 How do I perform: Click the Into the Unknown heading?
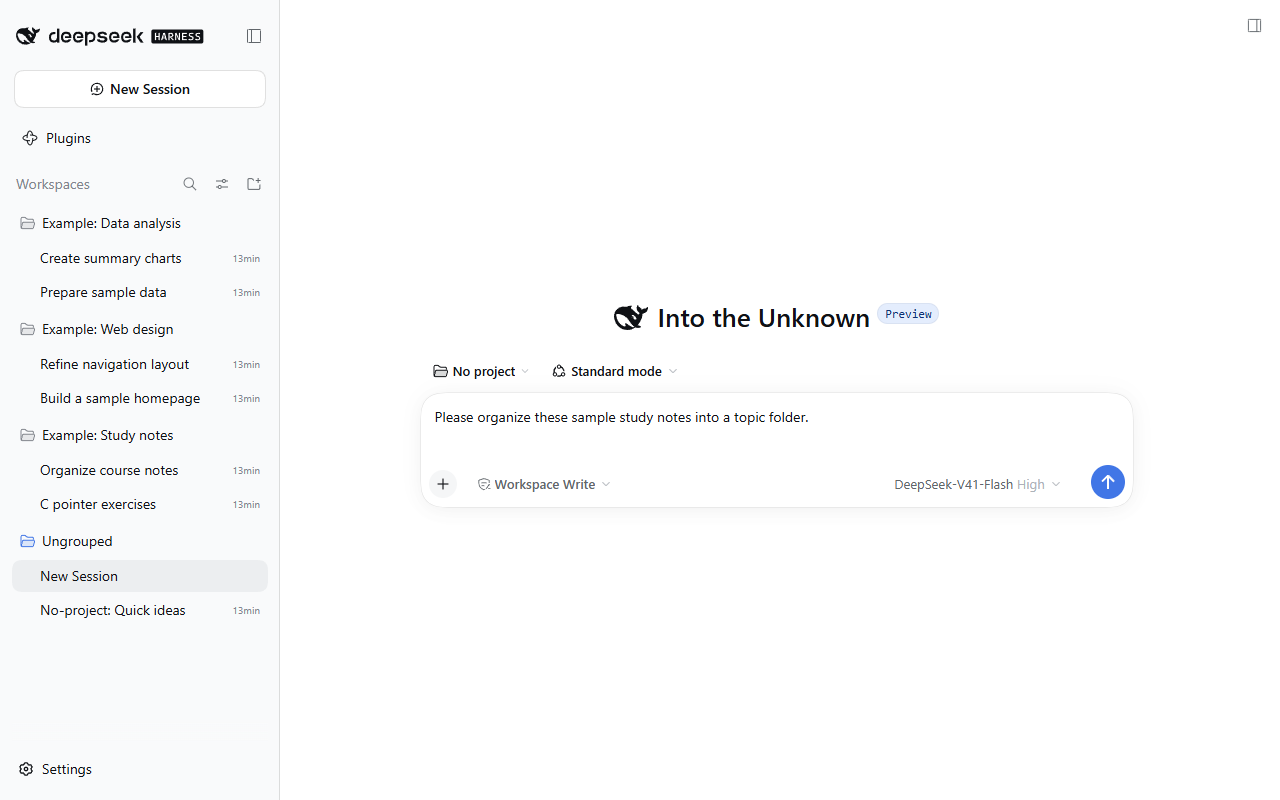tap(764, 318)
